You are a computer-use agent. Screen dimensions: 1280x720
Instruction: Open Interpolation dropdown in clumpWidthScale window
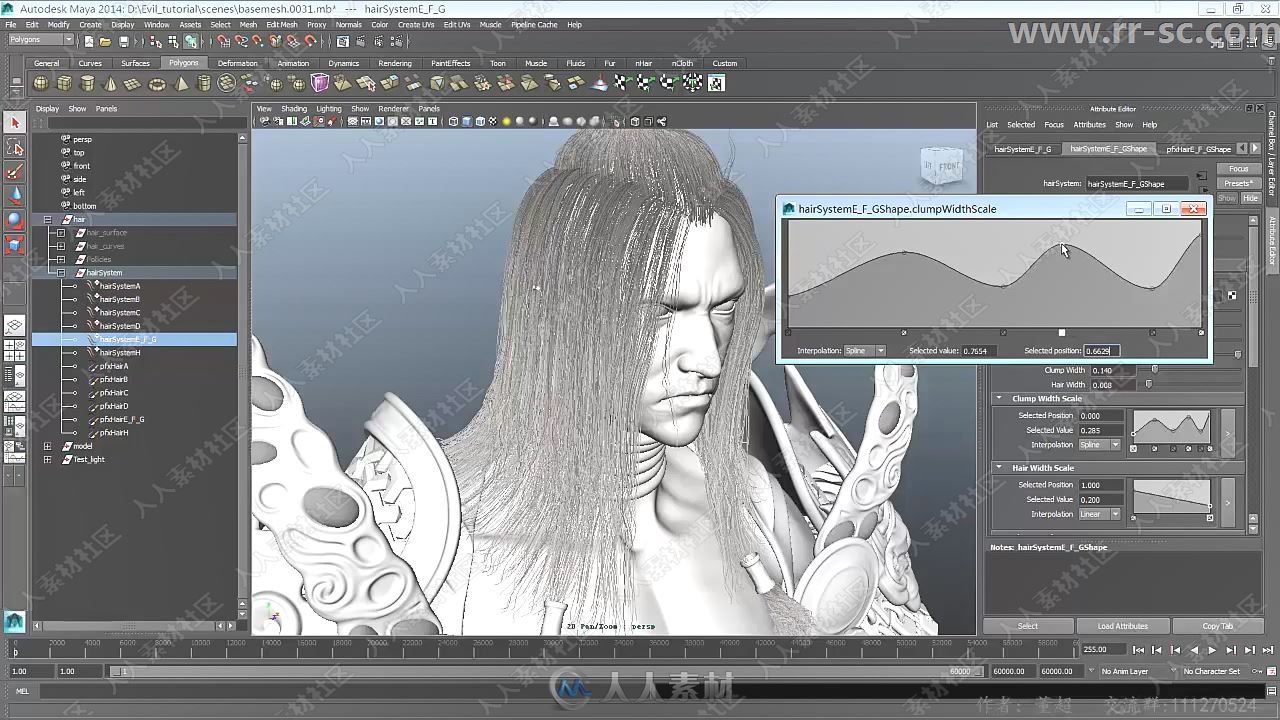pyautogui.click(x=865, y=351)
